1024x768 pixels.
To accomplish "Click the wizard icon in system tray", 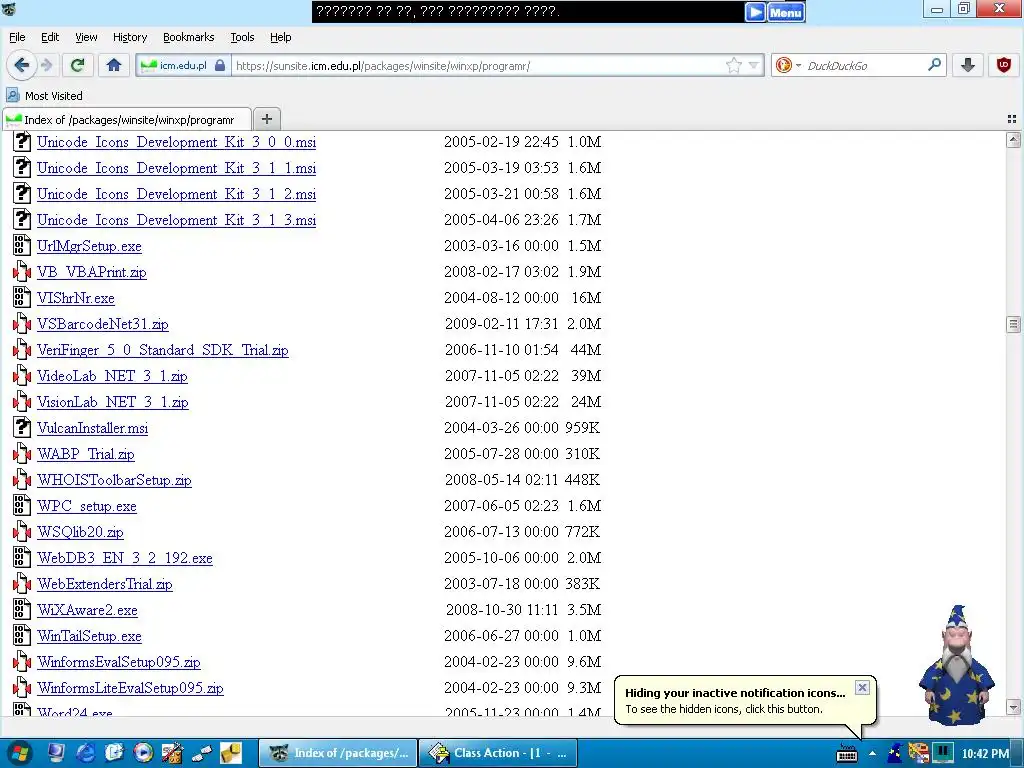I will click(895, 753).
